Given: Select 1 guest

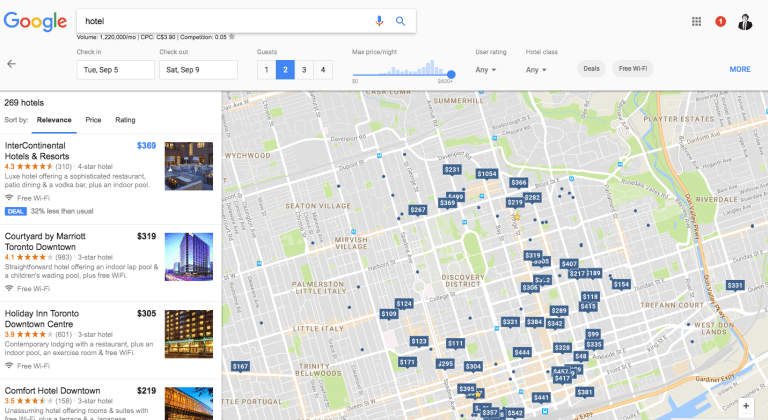Looking at the screenshot, I should pyautogui.click(x=266, y=69).
